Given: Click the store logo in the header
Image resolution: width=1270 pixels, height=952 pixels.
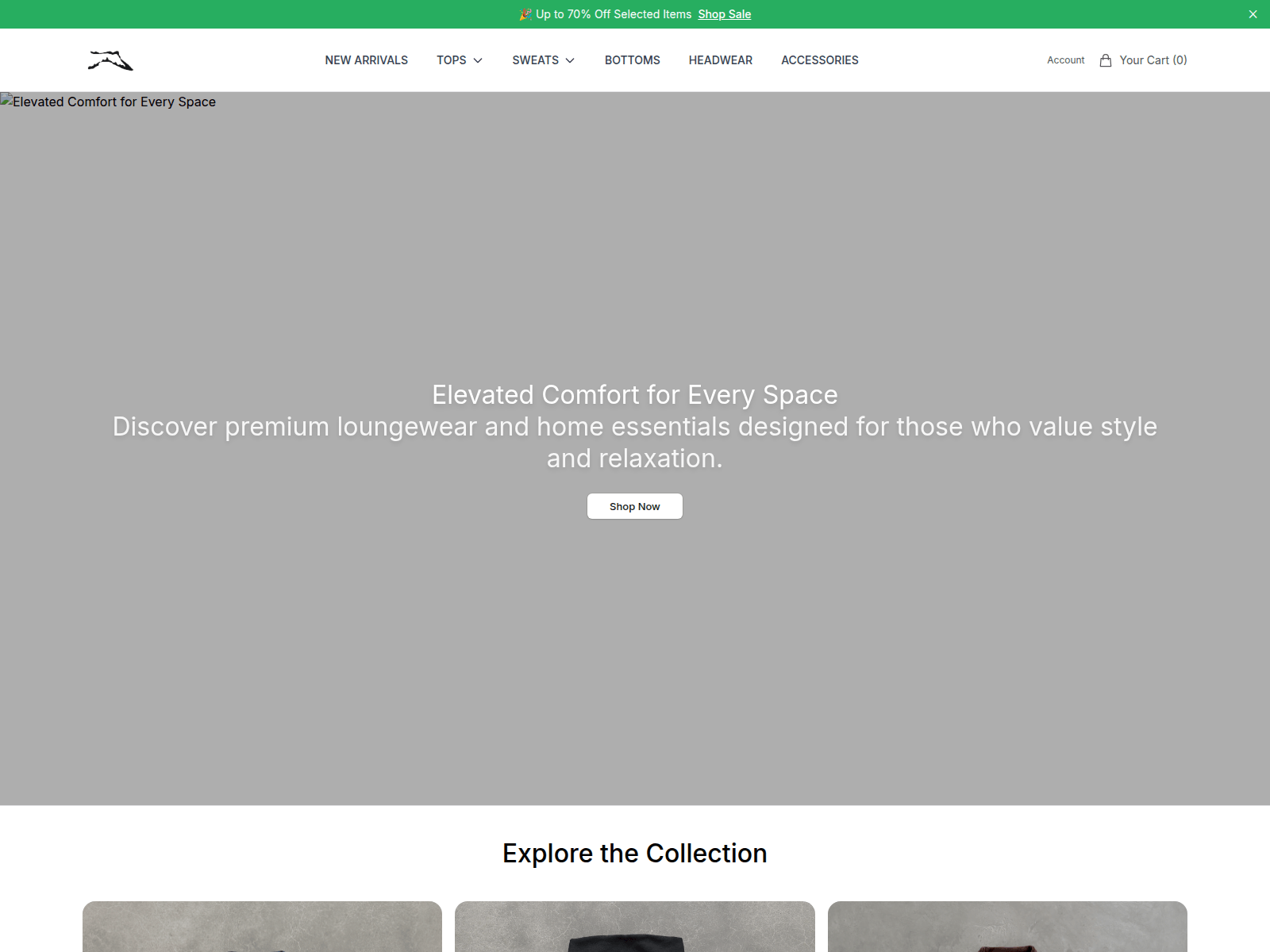Looking at the screenshot, I should pos(110,60).
